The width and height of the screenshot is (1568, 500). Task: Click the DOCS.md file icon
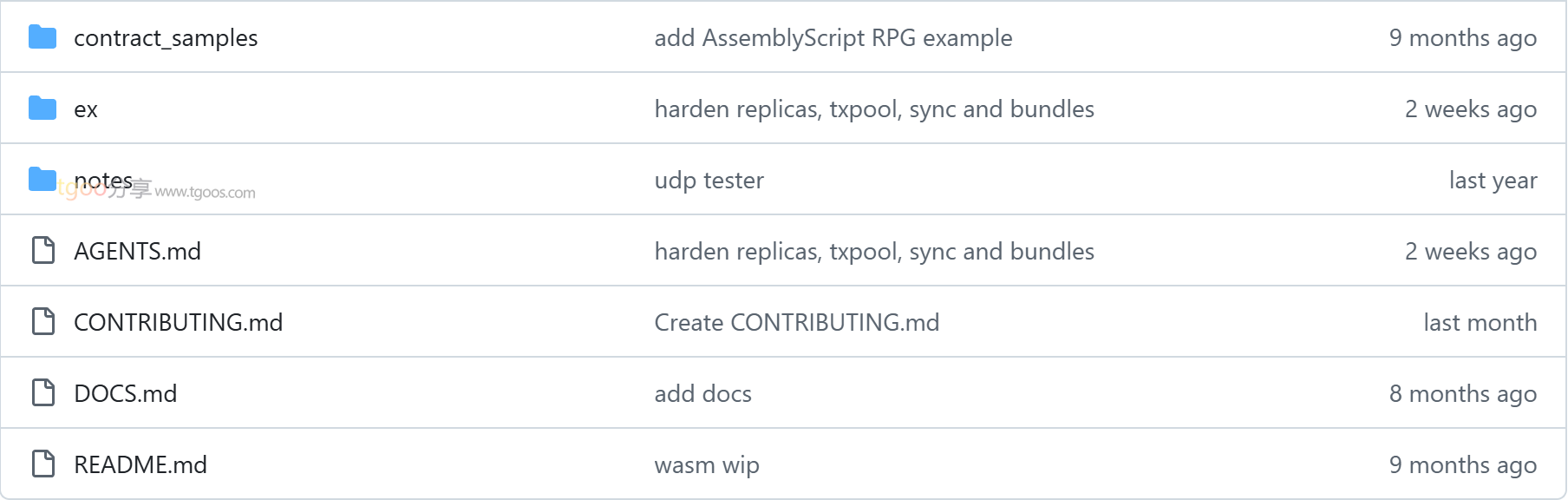(x=43, y=393)
